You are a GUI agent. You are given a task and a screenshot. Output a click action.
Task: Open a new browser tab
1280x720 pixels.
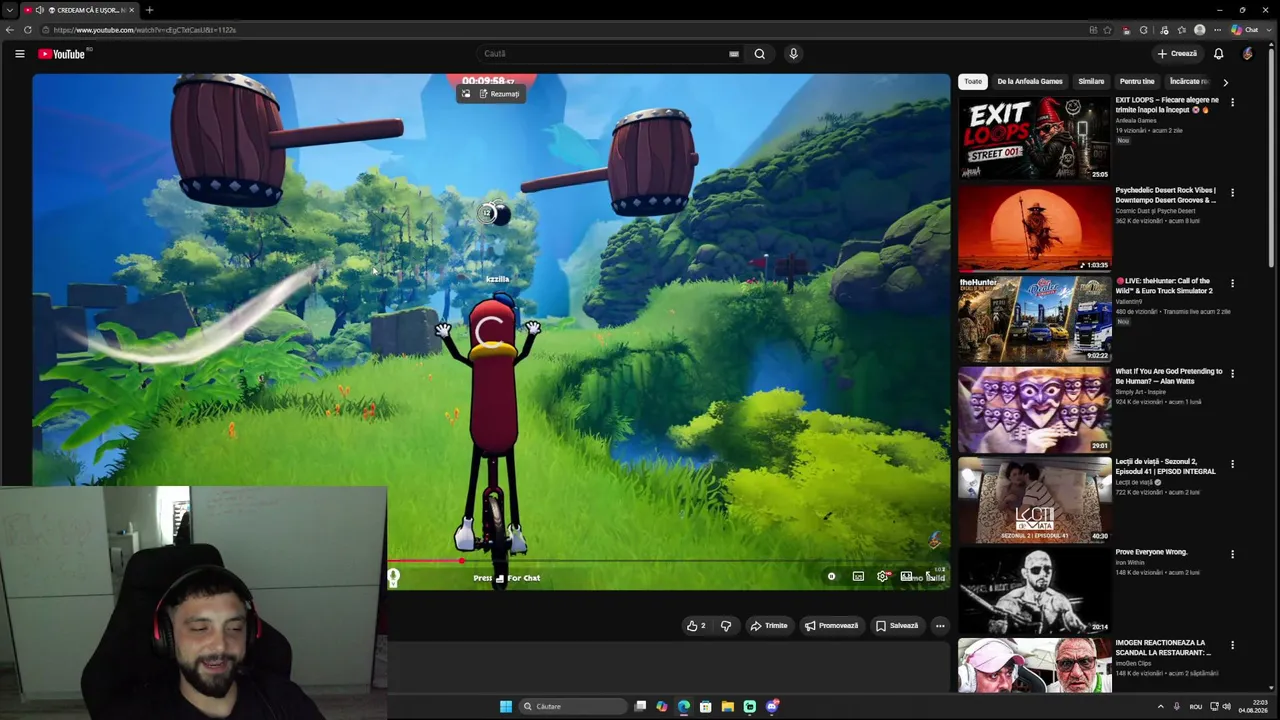click(x=149, y=10)
